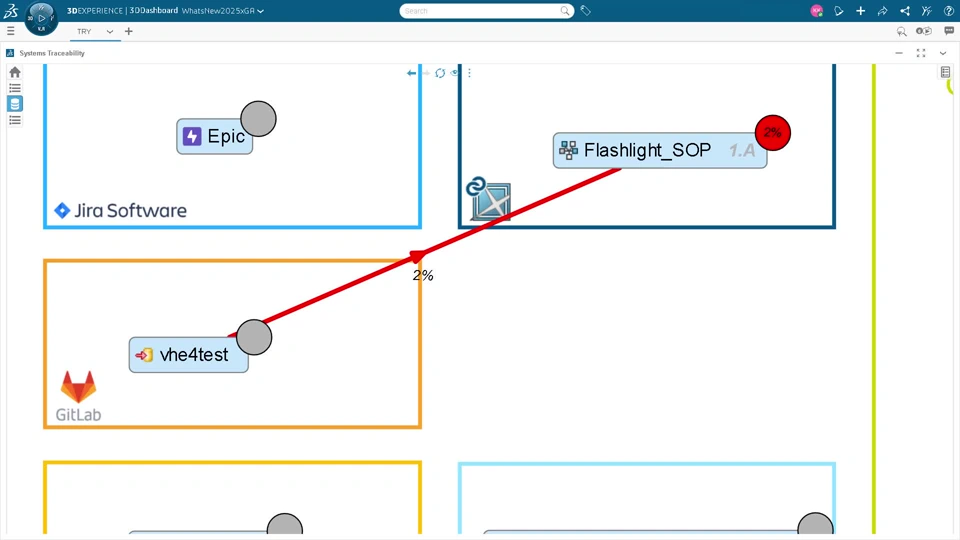
Task: Click the gray status circle on vhe4test
Action: 254,337
